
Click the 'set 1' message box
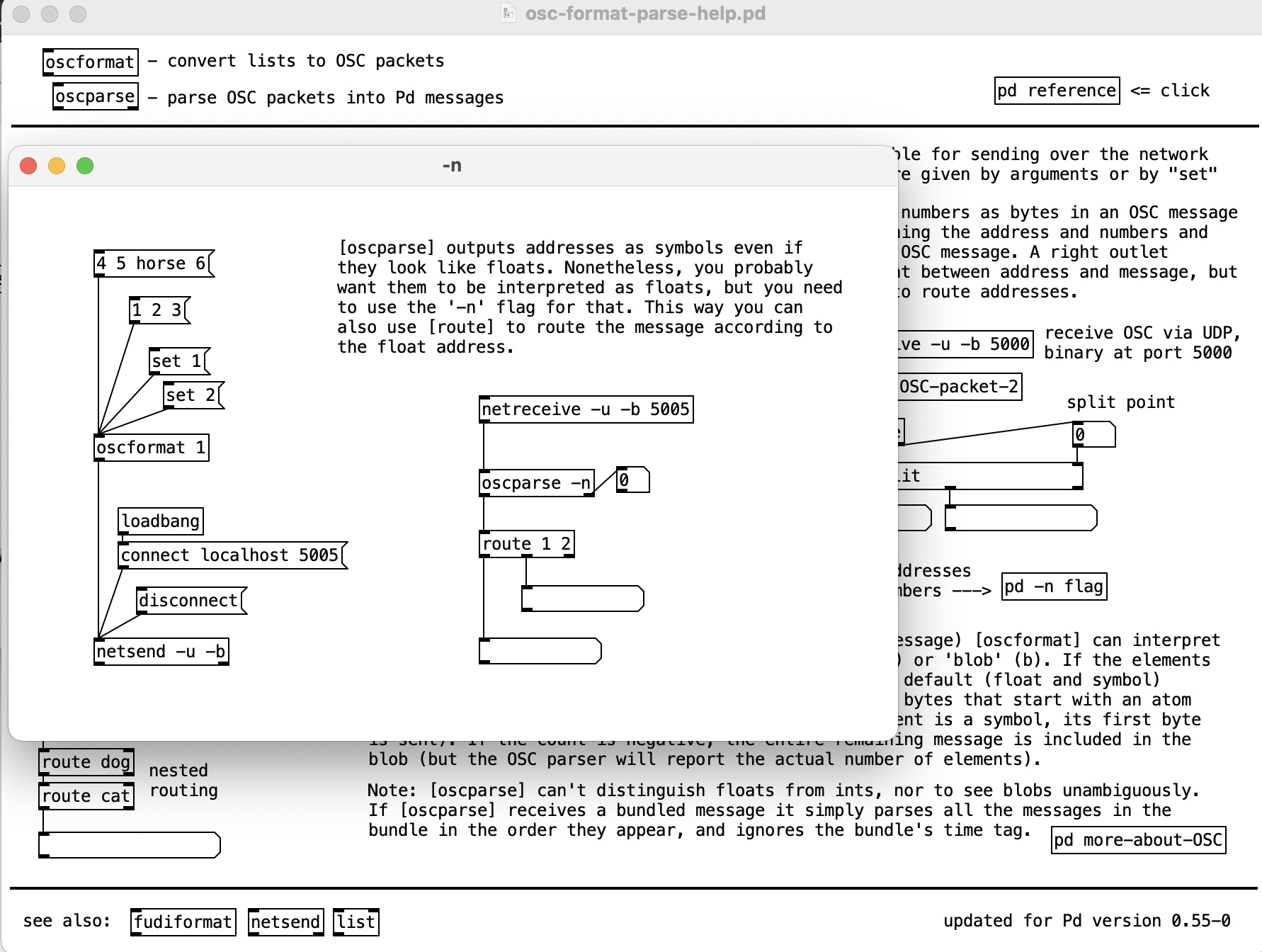click(180, 361)
